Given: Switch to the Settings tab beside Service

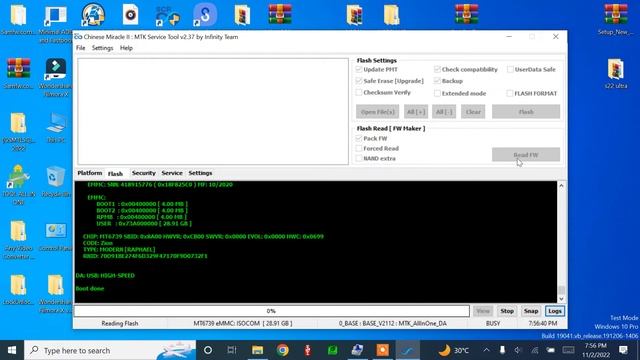Looking at the screenshot, I should pos(200,173).
